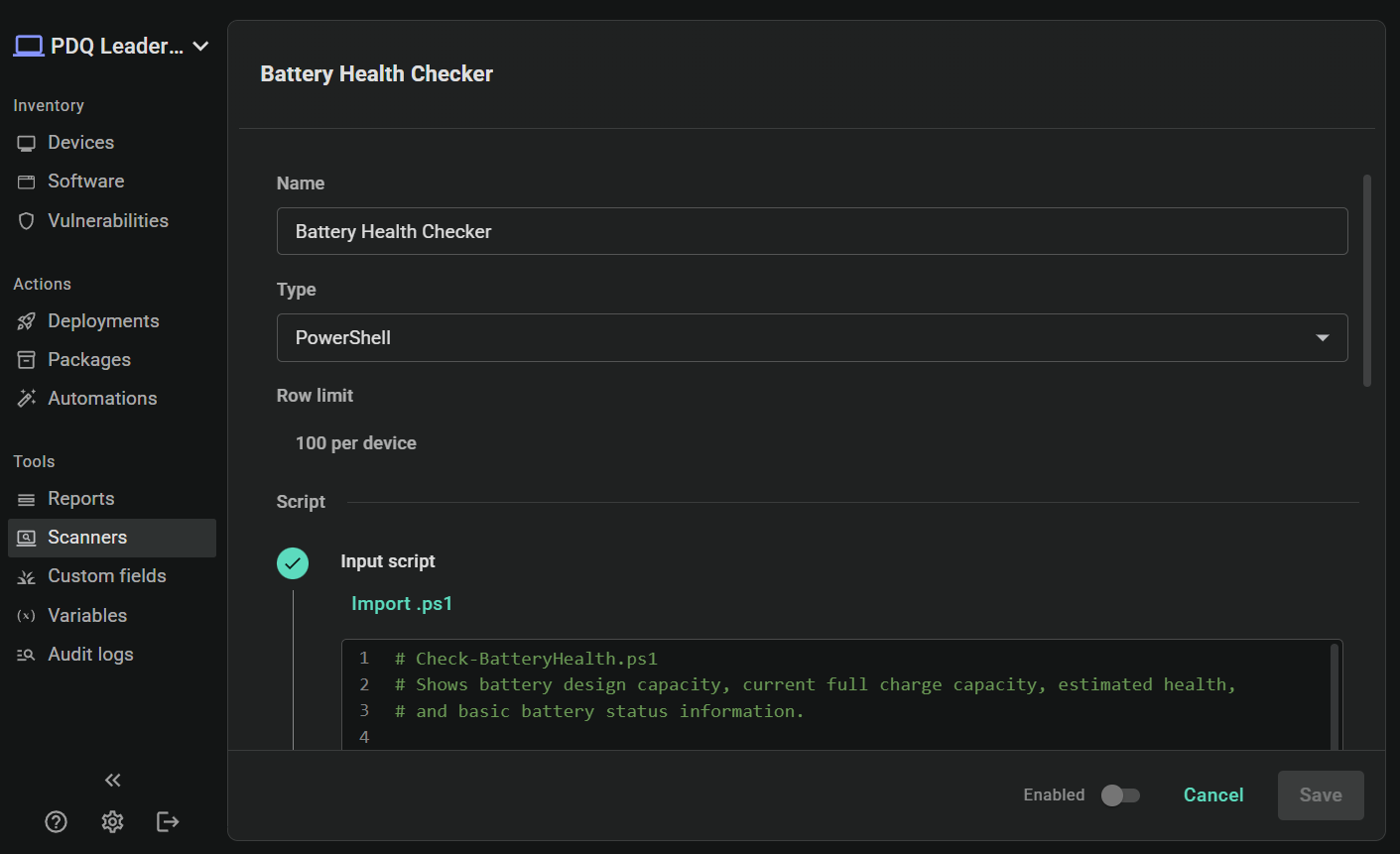Click the Custom fields icon
1400x854 pixels.
[x=27, y=576]
